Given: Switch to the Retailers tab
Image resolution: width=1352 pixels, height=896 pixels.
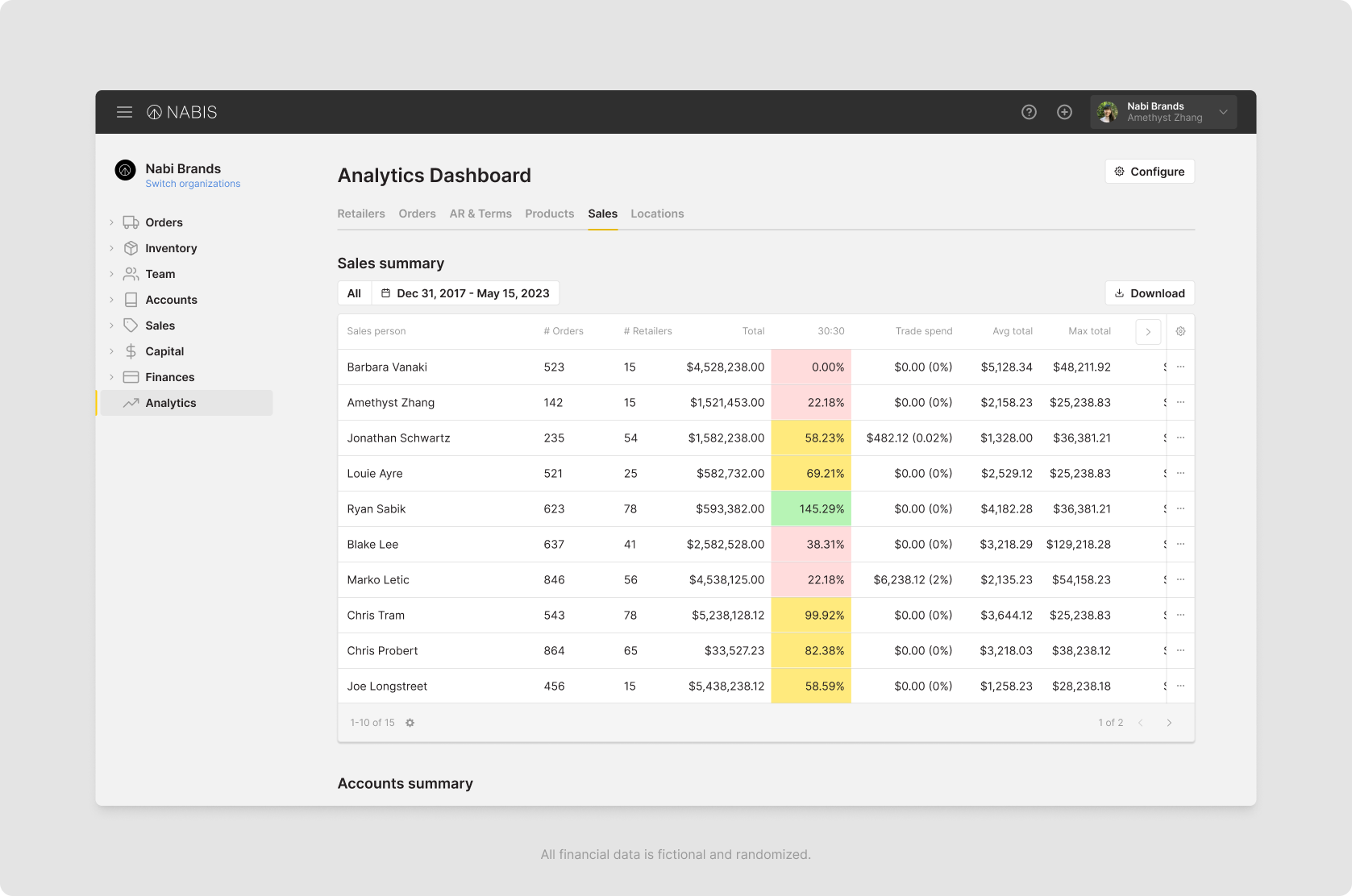Looking at the screenshot, I should pyautogui.click(x=361, y=214).
